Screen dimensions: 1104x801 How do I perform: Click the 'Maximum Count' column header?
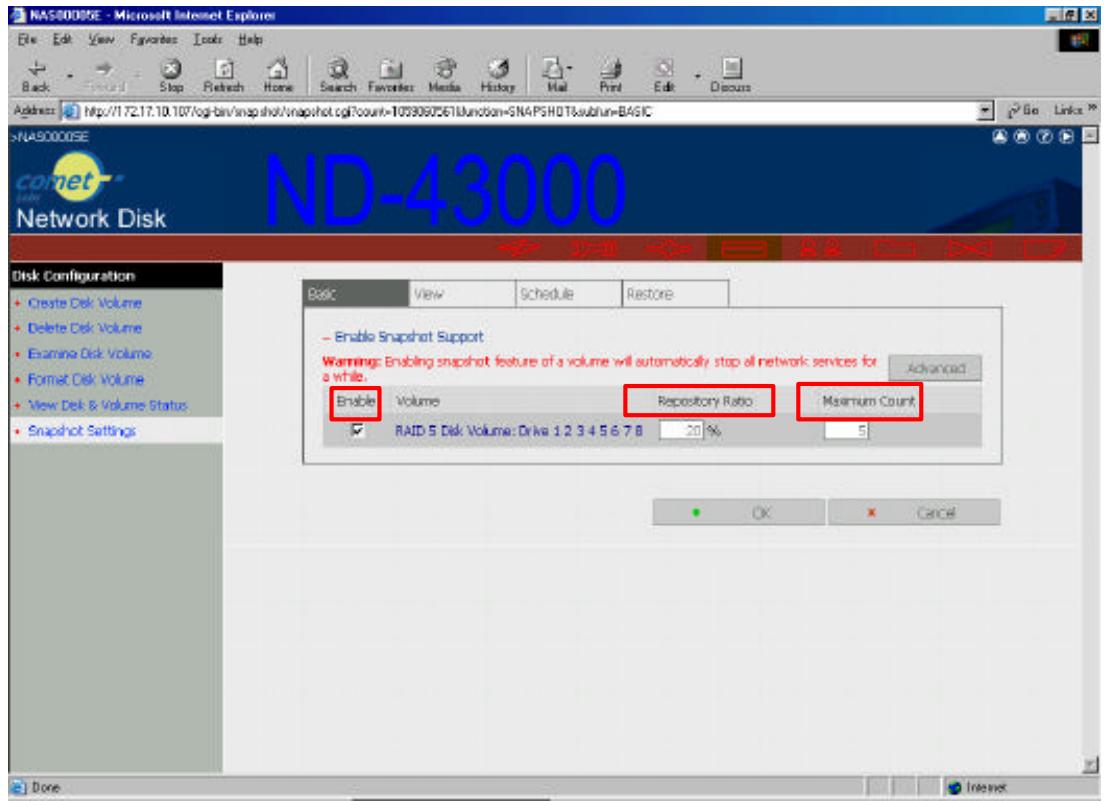point(868,401)
